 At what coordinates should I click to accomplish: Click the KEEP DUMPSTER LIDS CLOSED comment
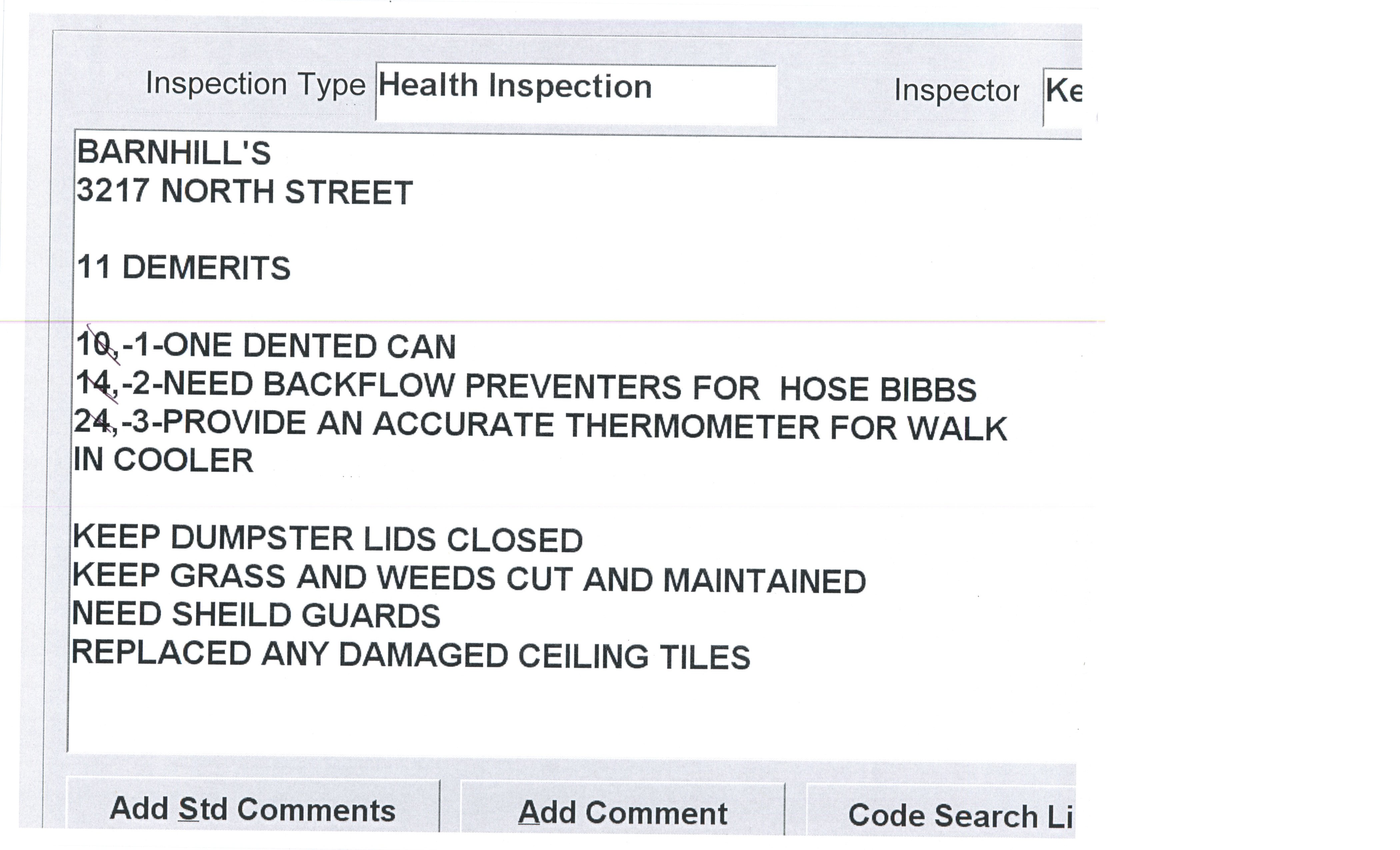[328, 539]
